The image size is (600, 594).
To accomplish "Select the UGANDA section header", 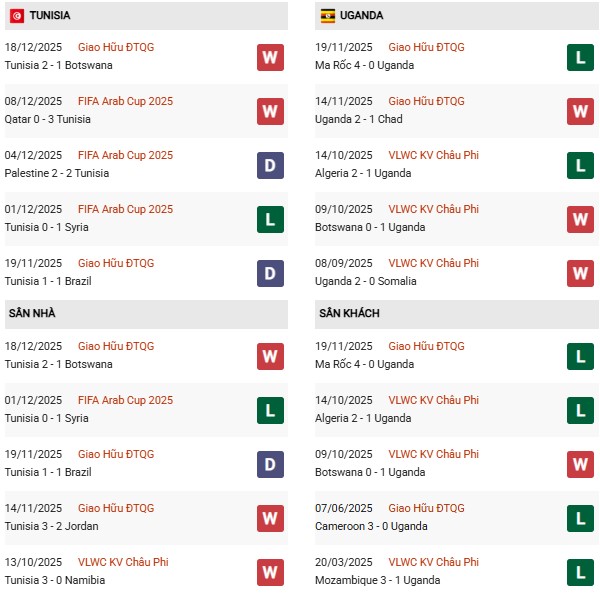I will point(361,16).
